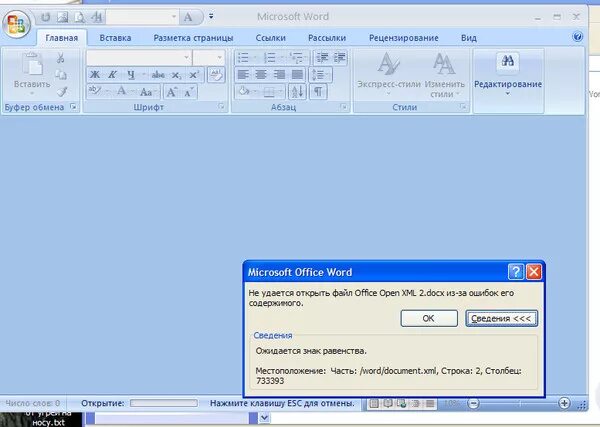This screenshot has height=427, width=600.
Task: Click the Undo icon in quick access toolbar
Action: tap(46, 17)
